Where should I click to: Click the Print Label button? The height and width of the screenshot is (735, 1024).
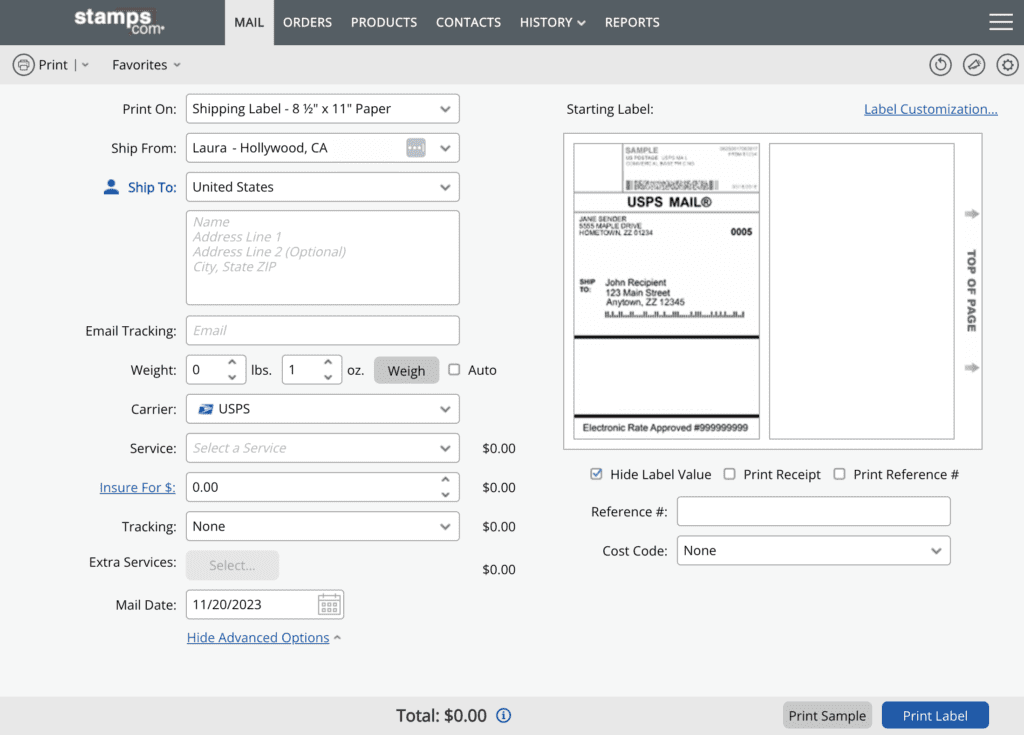point(935,715)
